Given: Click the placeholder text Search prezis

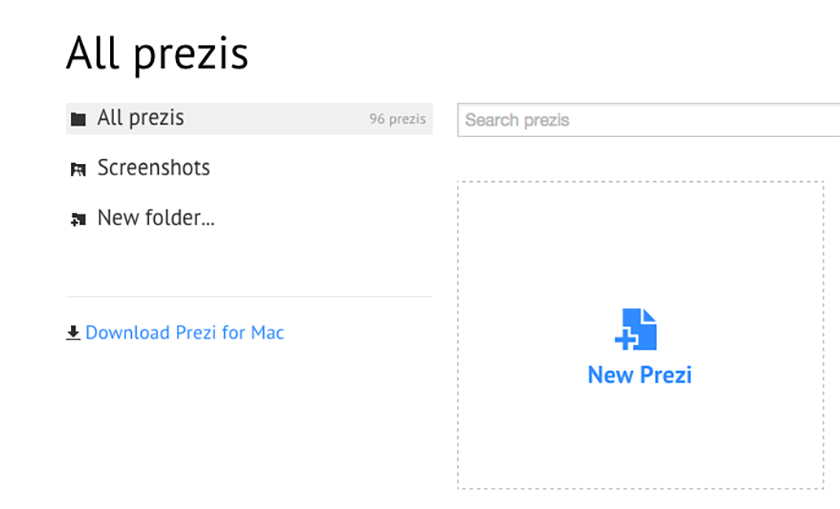Looking at the screenshot, I should click(x=517, y=120).
